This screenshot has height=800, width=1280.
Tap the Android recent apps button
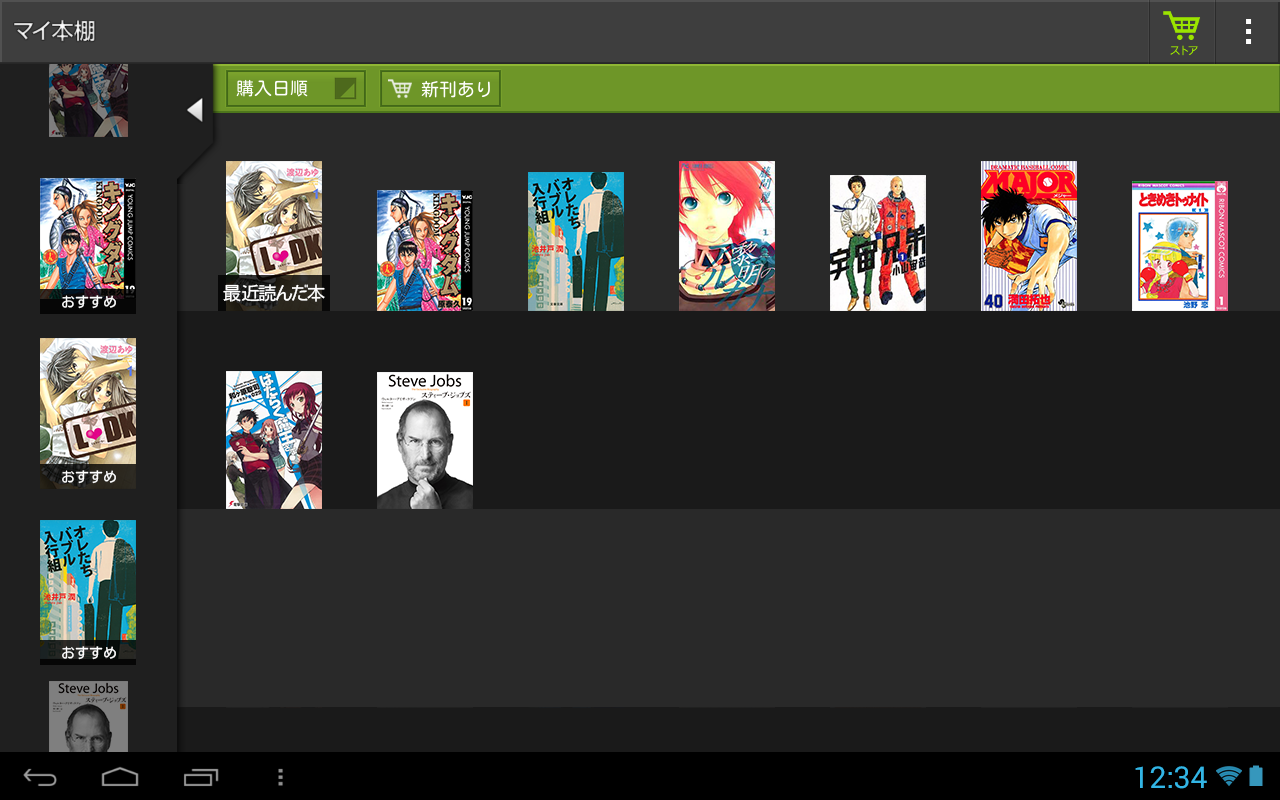click(201, 777)
